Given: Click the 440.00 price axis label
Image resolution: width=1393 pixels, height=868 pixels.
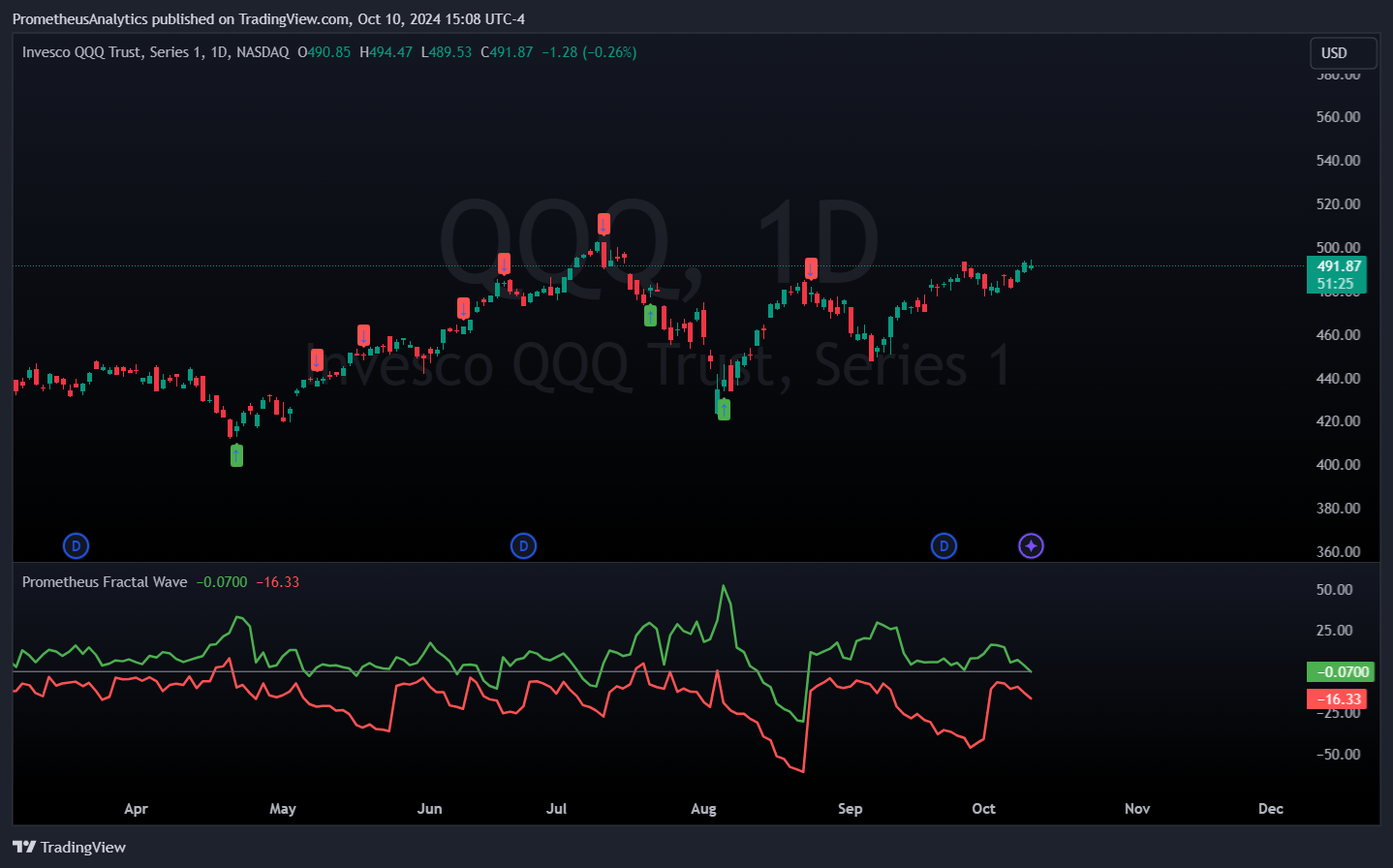Looking at the screenshot, I should [x=1338, y=379].
